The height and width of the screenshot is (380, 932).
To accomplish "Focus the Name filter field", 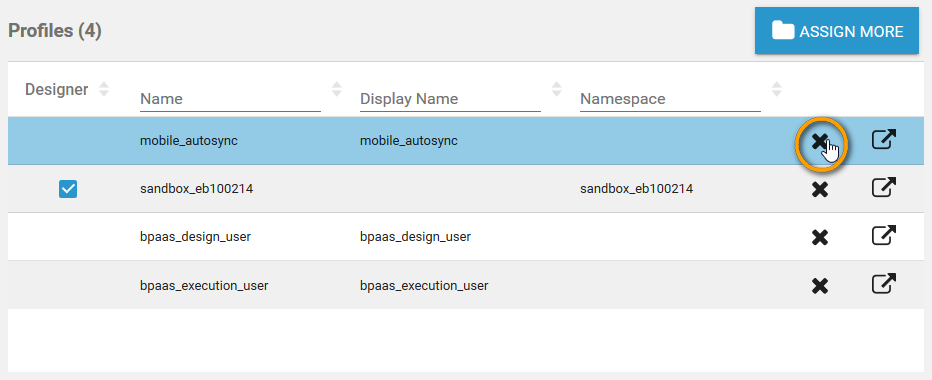I will click(231, 99).
